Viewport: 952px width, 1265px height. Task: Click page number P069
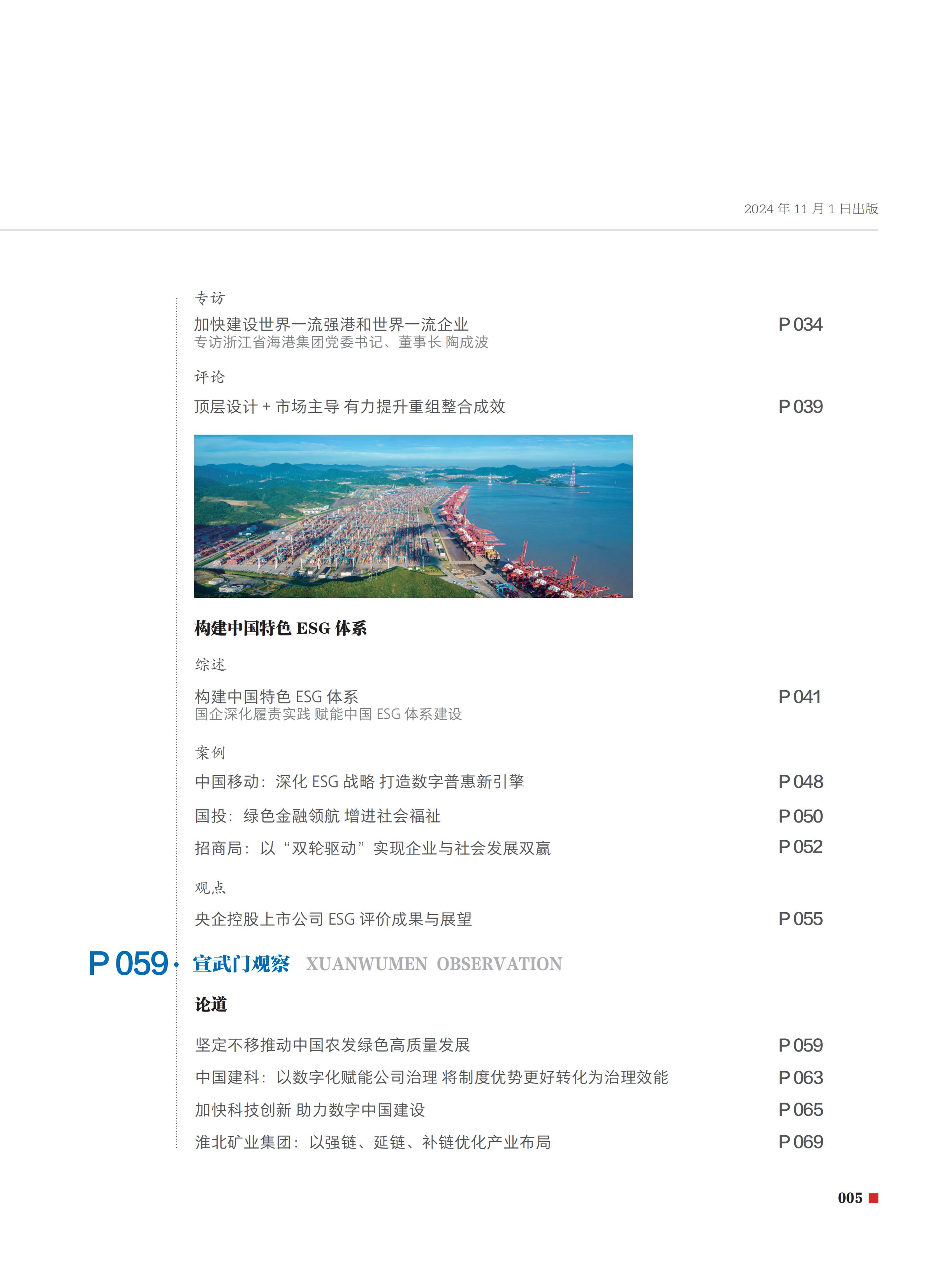pyautogui.click(x=801, y=1142)
